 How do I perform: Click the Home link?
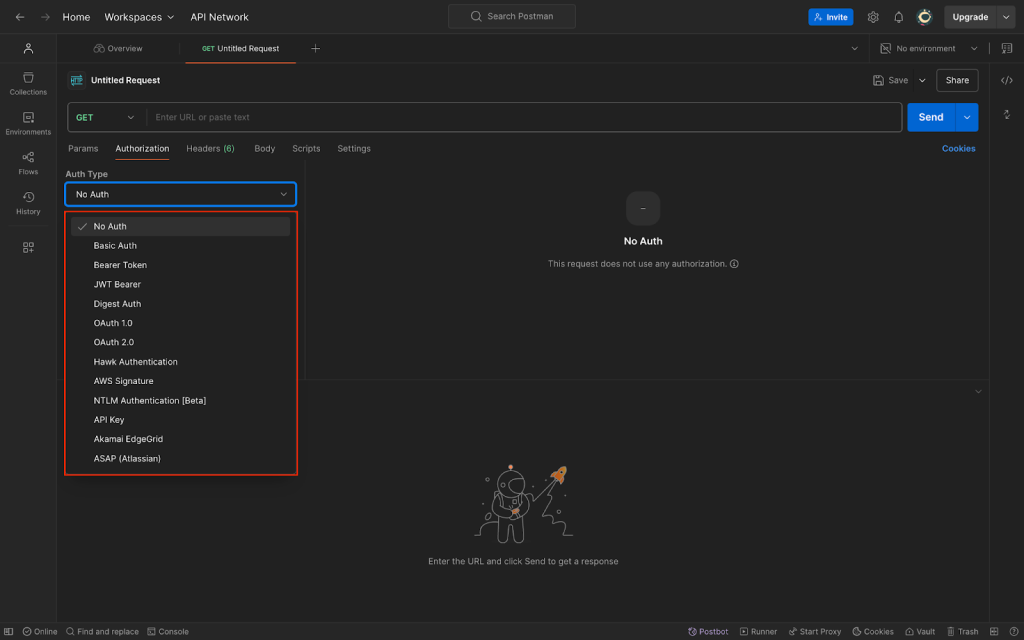click(x=76, y=17)
